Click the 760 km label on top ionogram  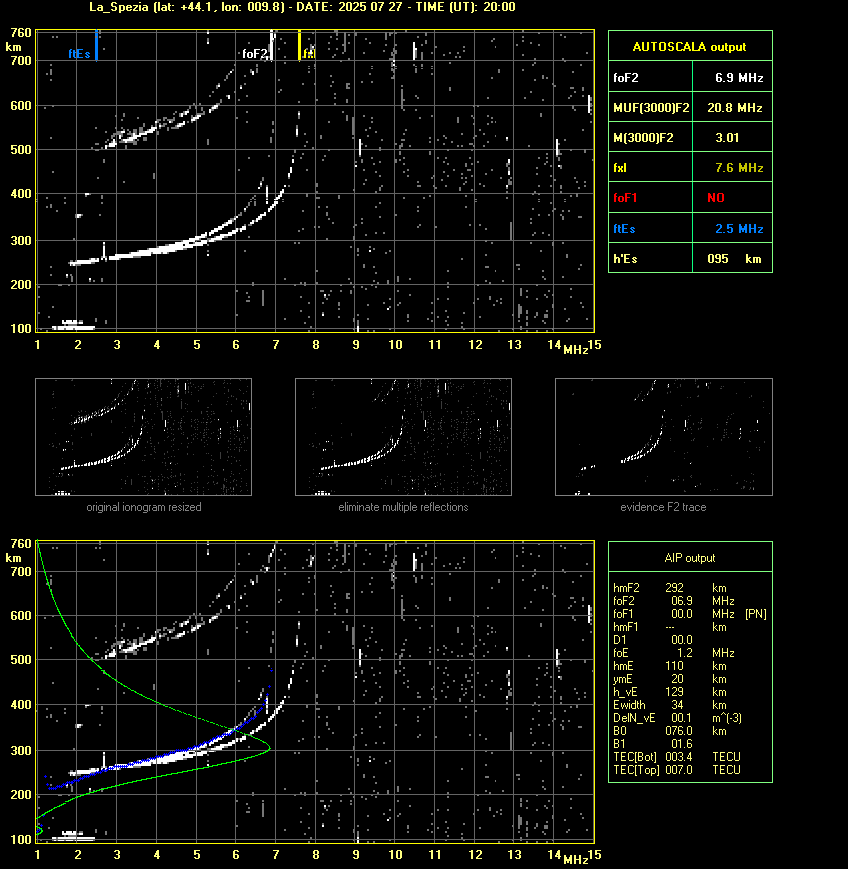pyautogui.click(x=21, y=33)
